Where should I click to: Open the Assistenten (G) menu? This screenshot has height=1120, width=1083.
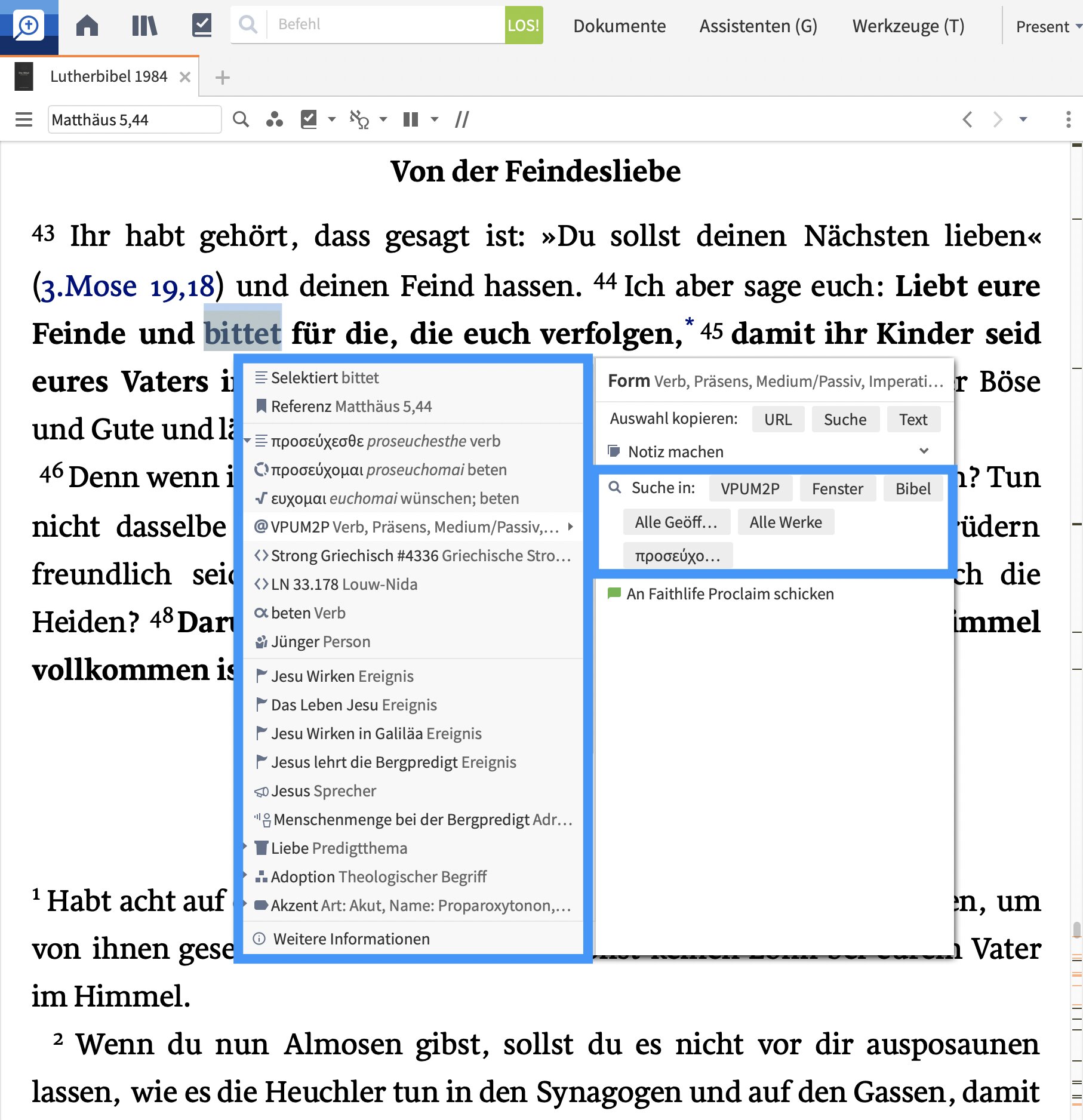[758, 26]
